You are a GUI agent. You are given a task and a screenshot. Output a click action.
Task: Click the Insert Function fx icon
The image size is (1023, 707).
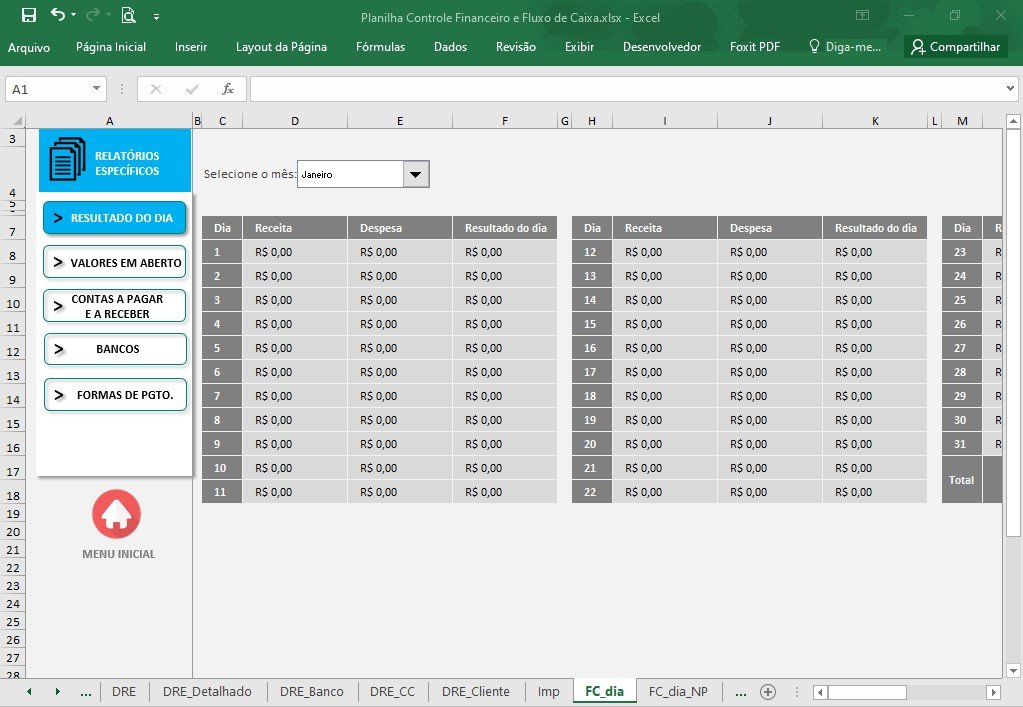tap(227, 89)
